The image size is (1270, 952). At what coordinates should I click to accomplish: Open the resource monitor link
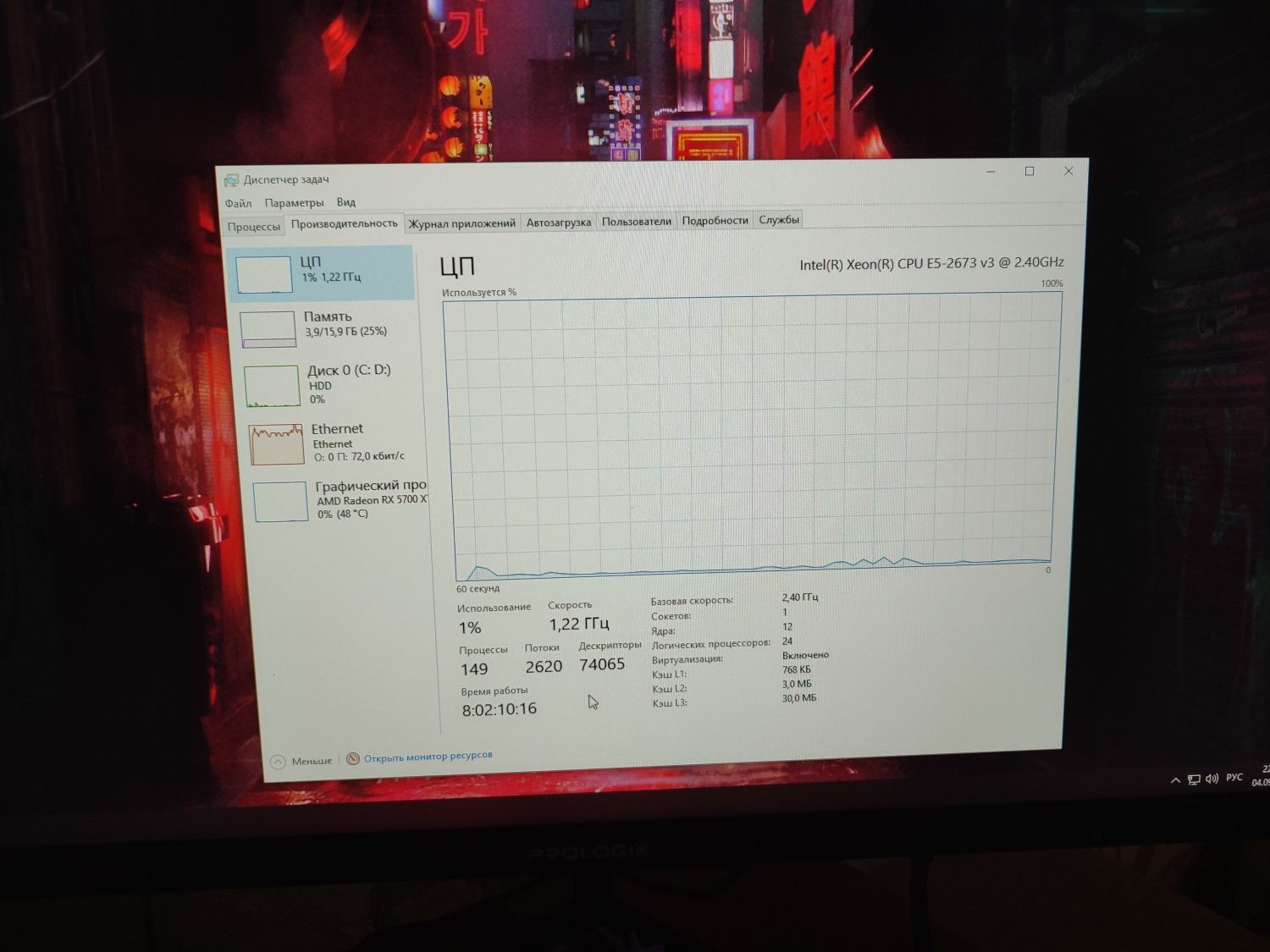[x=428, y=757]
